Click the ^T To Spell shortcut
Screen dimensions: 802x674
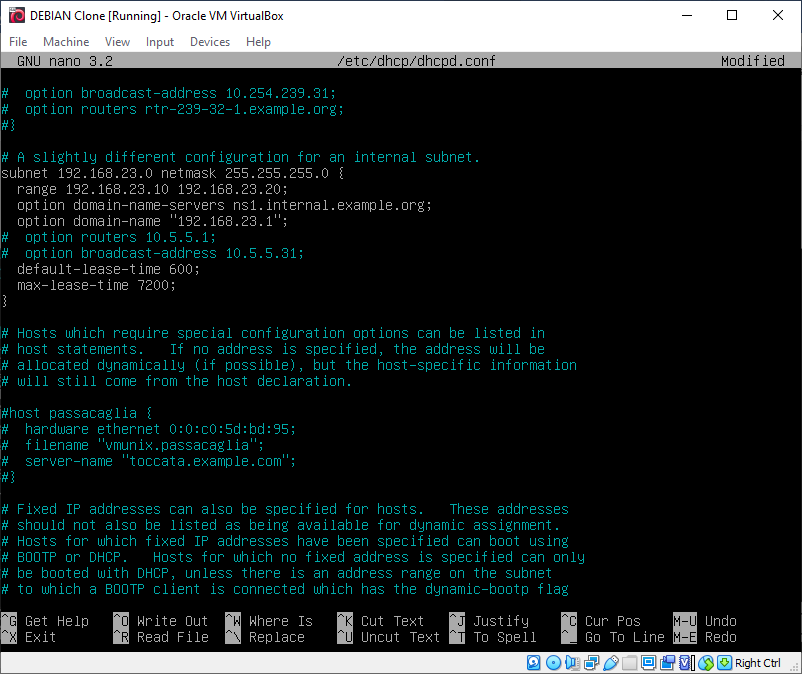pyautogui.click(x=493, y=637)
